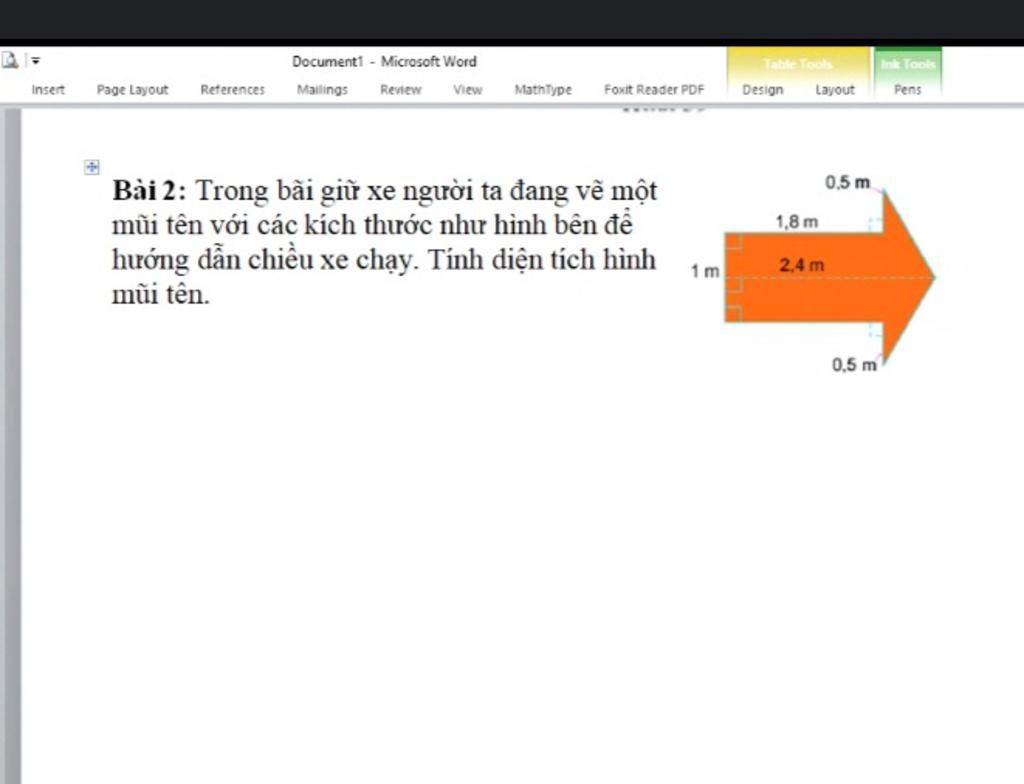1024x784 pixels.
Task: Click the orange arrow picture
Action: (829, 277)
